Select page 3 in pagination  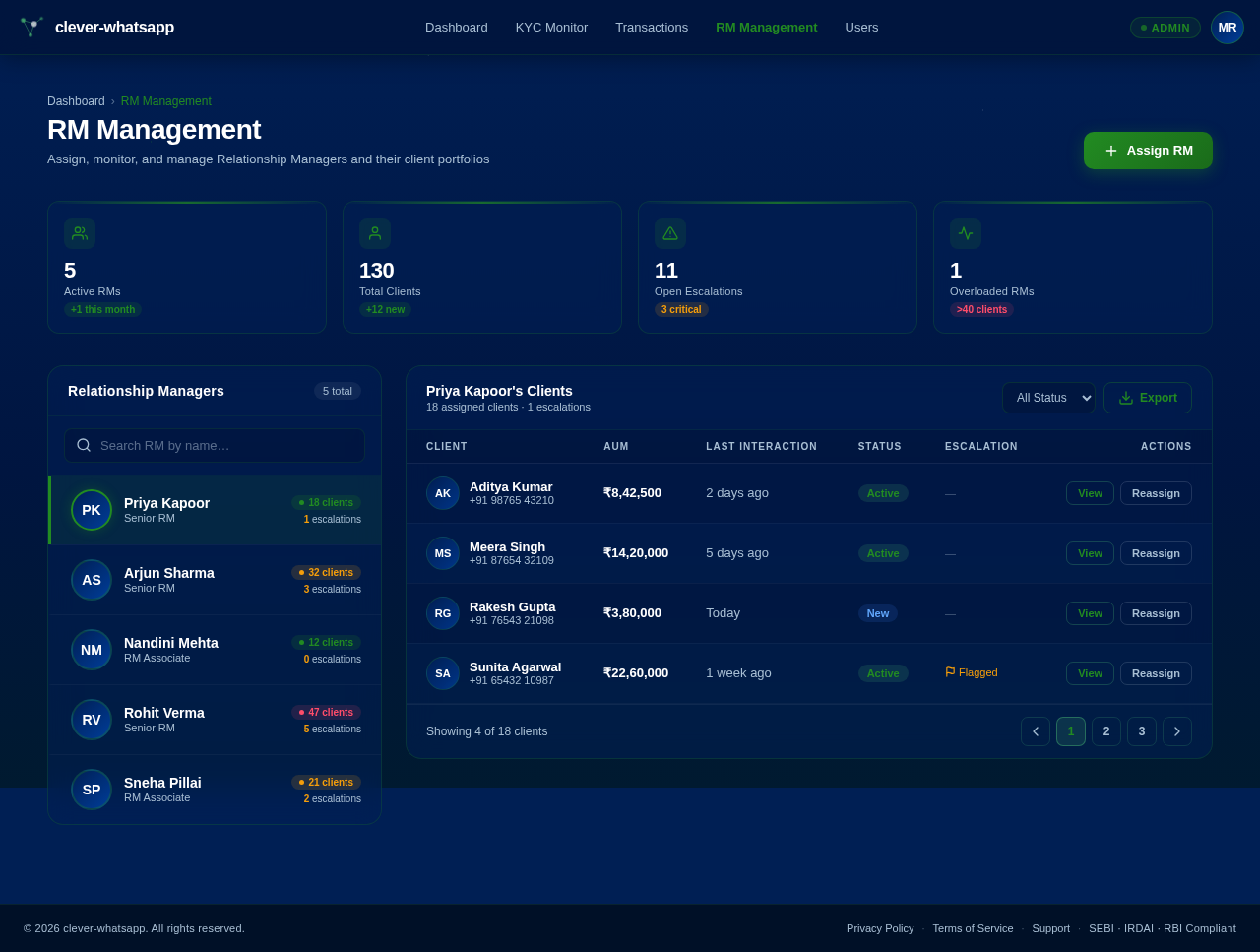[x=1141, y=731]
